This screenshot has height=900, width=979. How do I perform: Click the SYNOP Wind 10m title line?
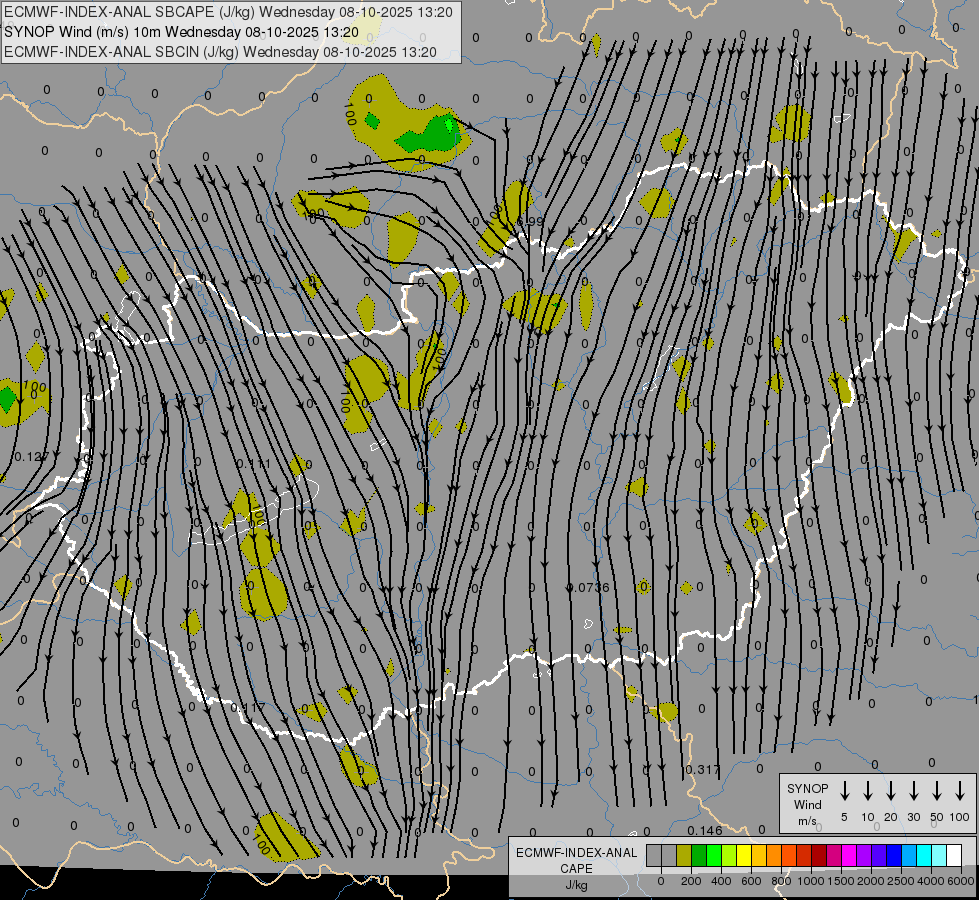pos(181,32)
